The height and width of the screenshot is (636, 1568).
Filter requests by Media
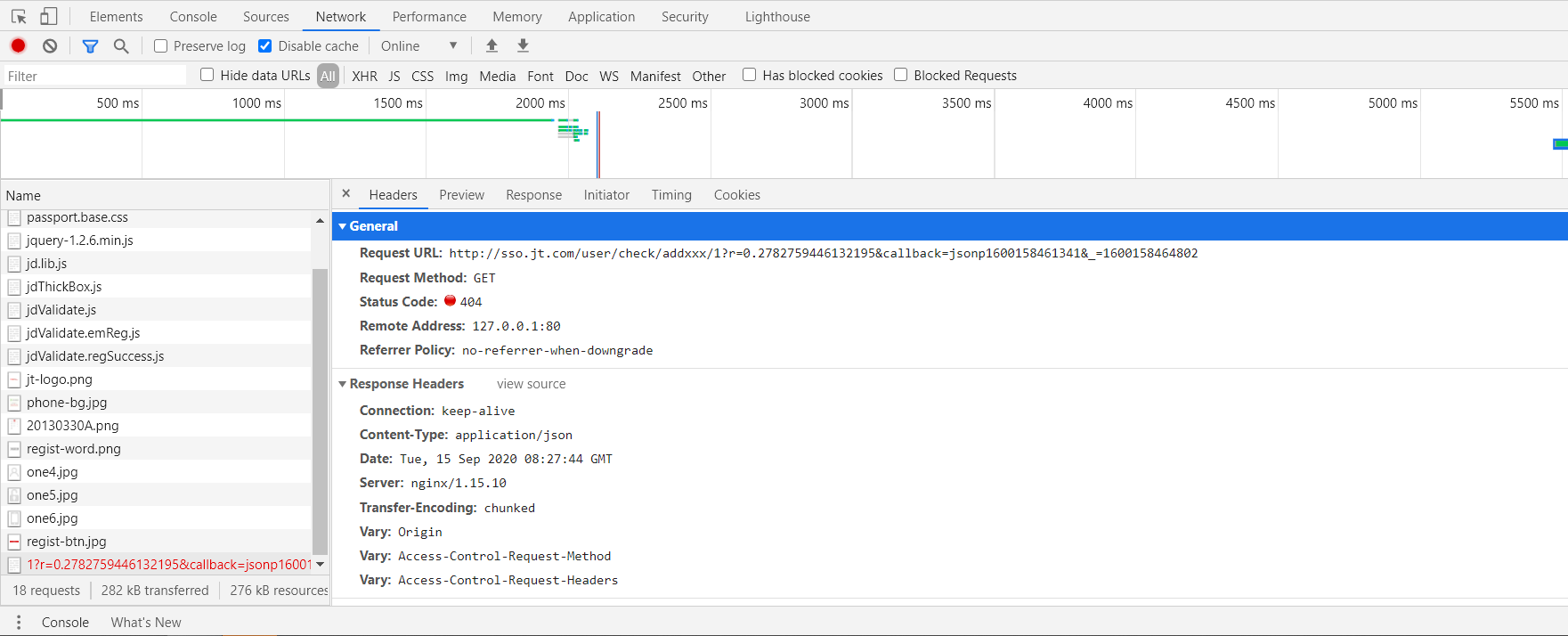click(497, 76)
